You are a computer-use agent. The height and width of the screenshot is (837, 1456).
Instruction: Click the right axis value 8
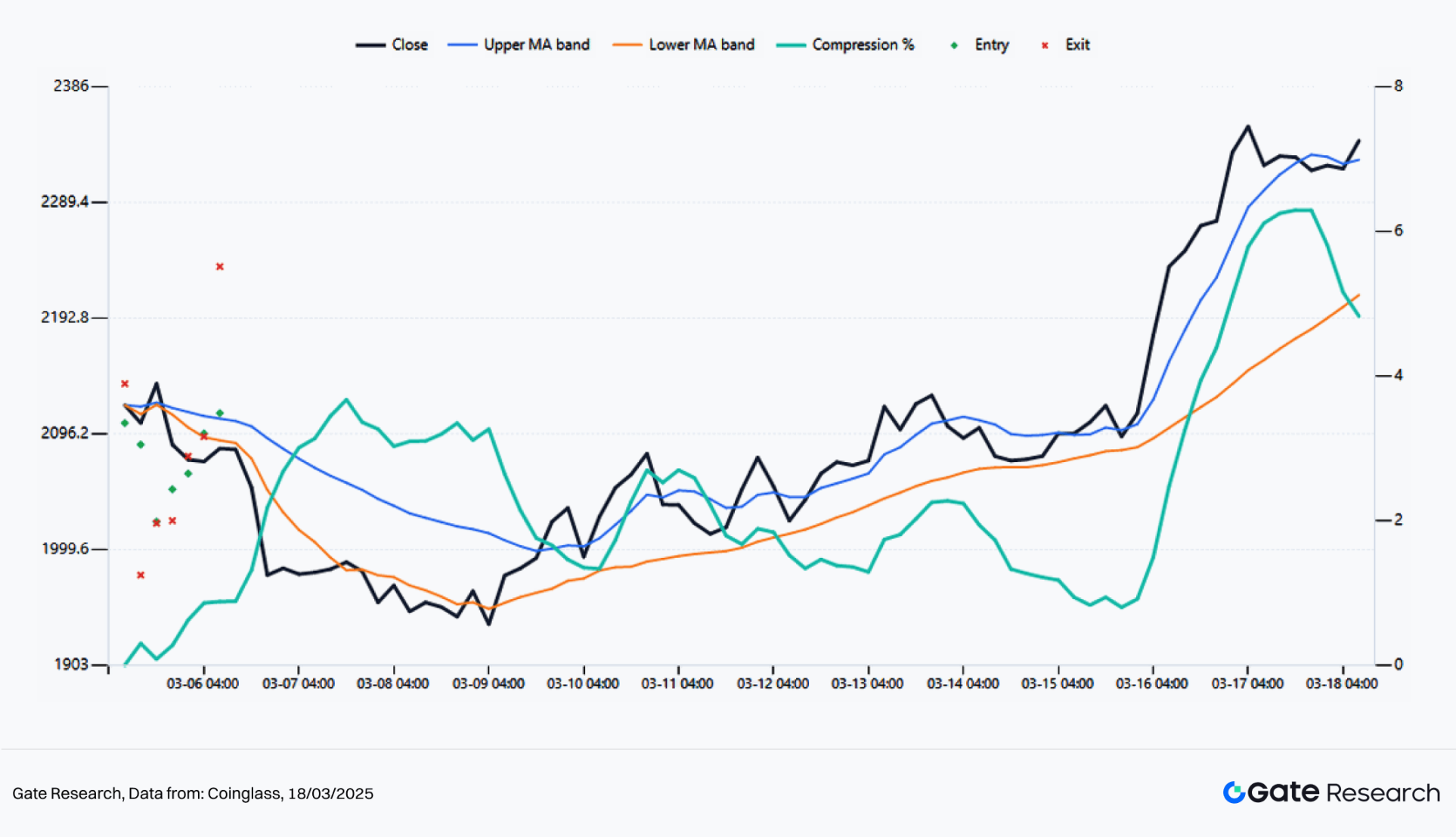[1398, 86]
